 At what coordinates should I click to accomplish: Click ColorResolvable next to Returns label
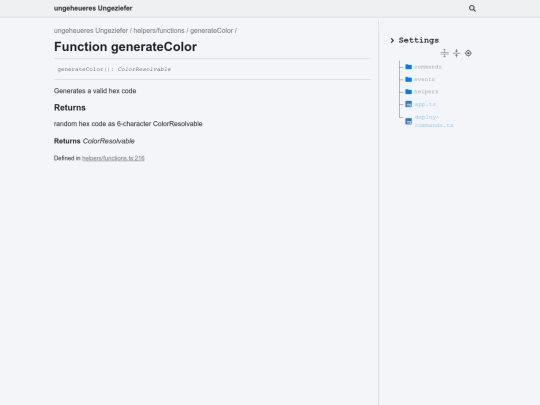(108, 141)
